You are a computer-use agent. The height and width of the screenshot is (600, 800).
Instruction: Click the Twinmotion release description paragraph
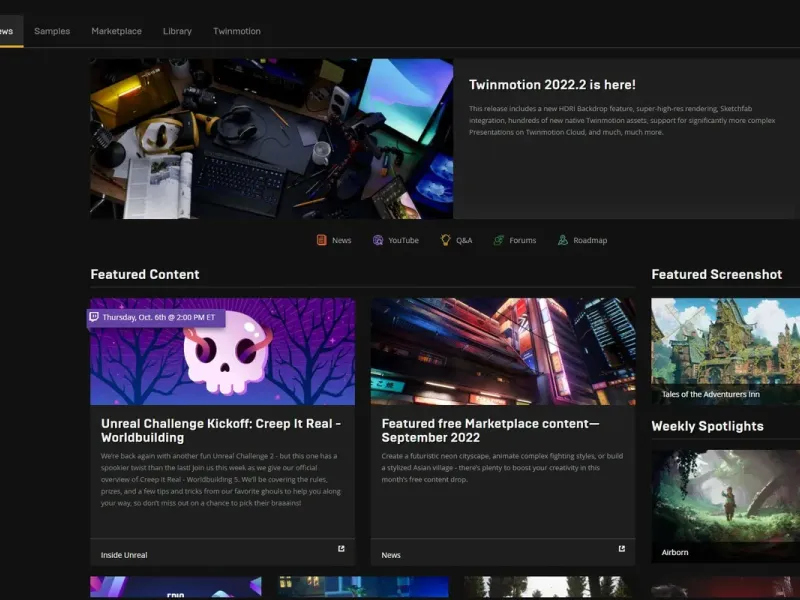(x=622, y=120)
